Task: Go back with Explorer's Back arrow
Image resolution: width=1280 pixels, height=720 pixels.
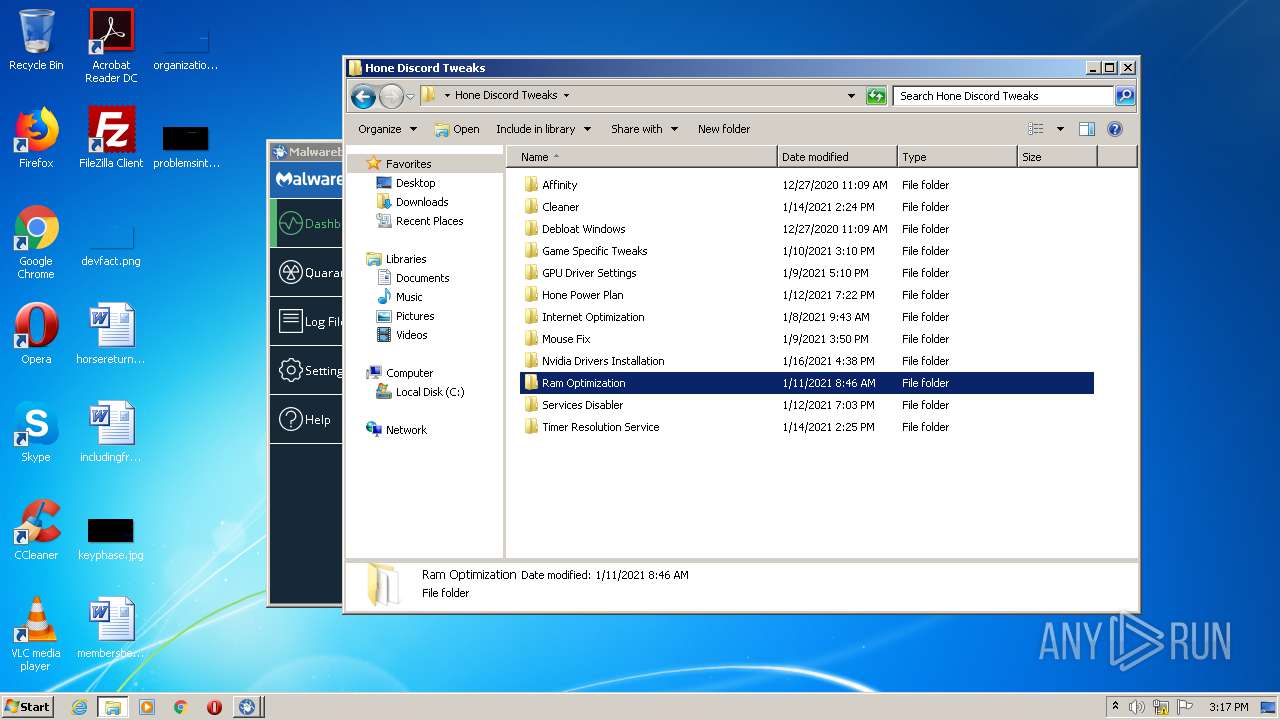Action: click(x=363, y=96)
